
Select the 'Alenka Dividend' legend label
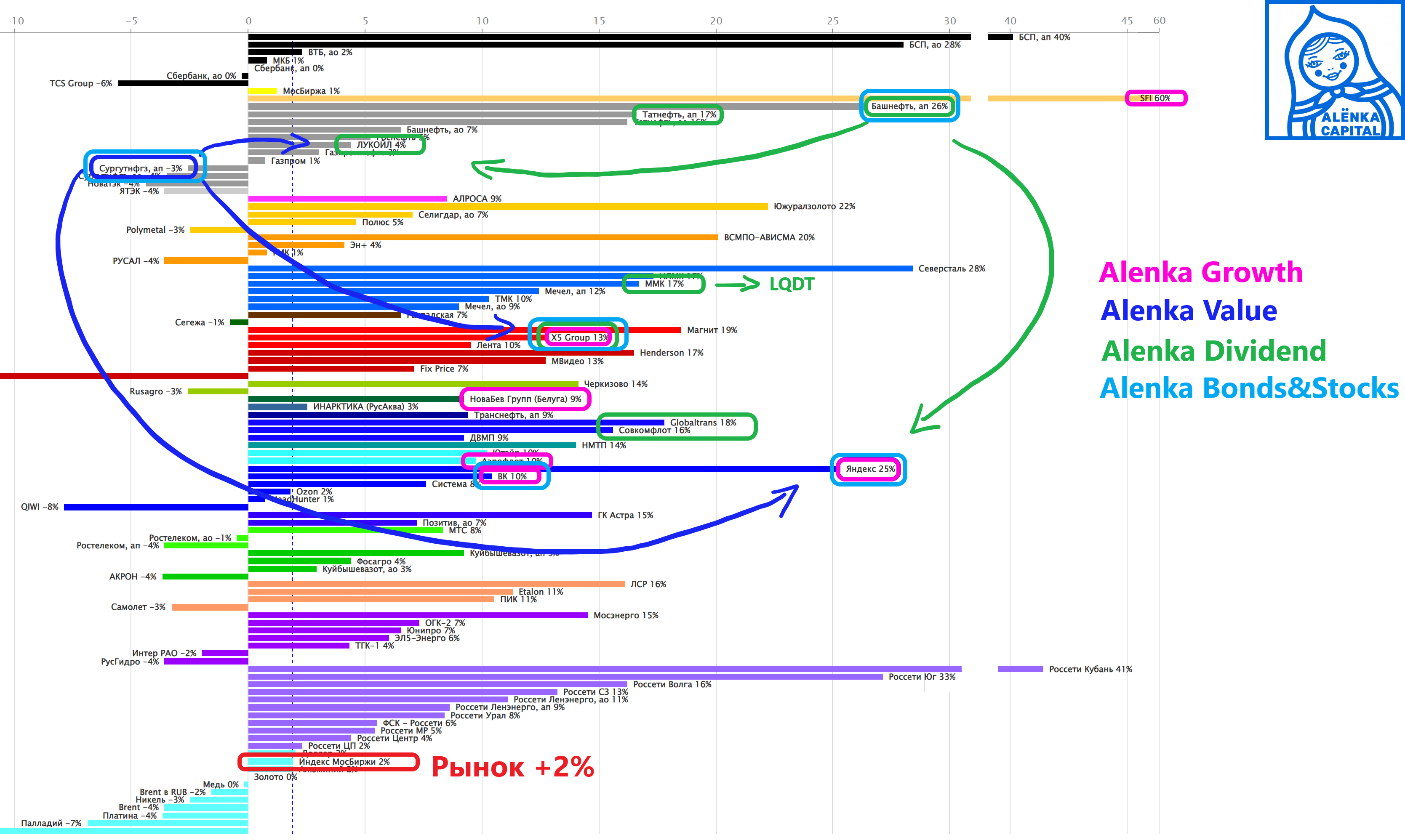tap(1213, 351)
